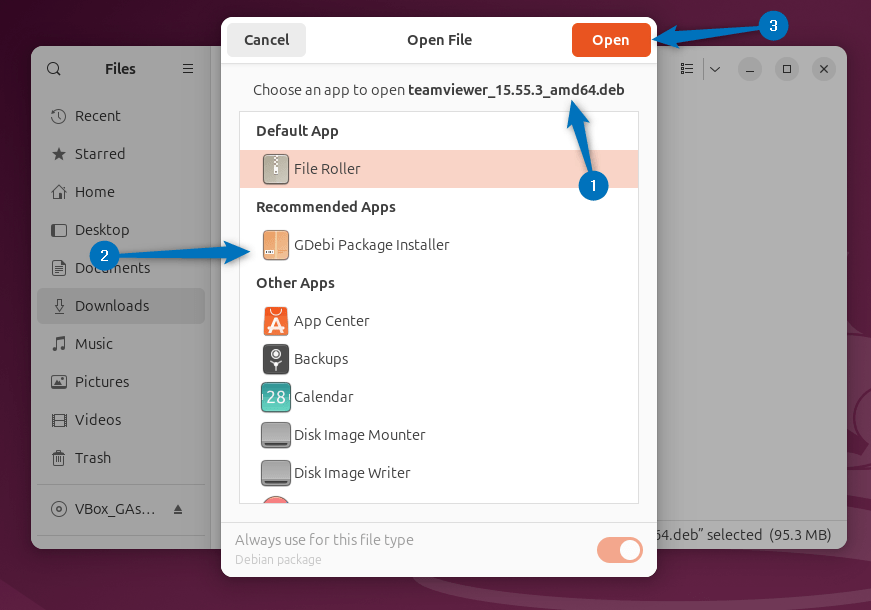This screenshot has width=871, height=610.
Task: Cancel the Open File dialog
Action: coord(266,39)
